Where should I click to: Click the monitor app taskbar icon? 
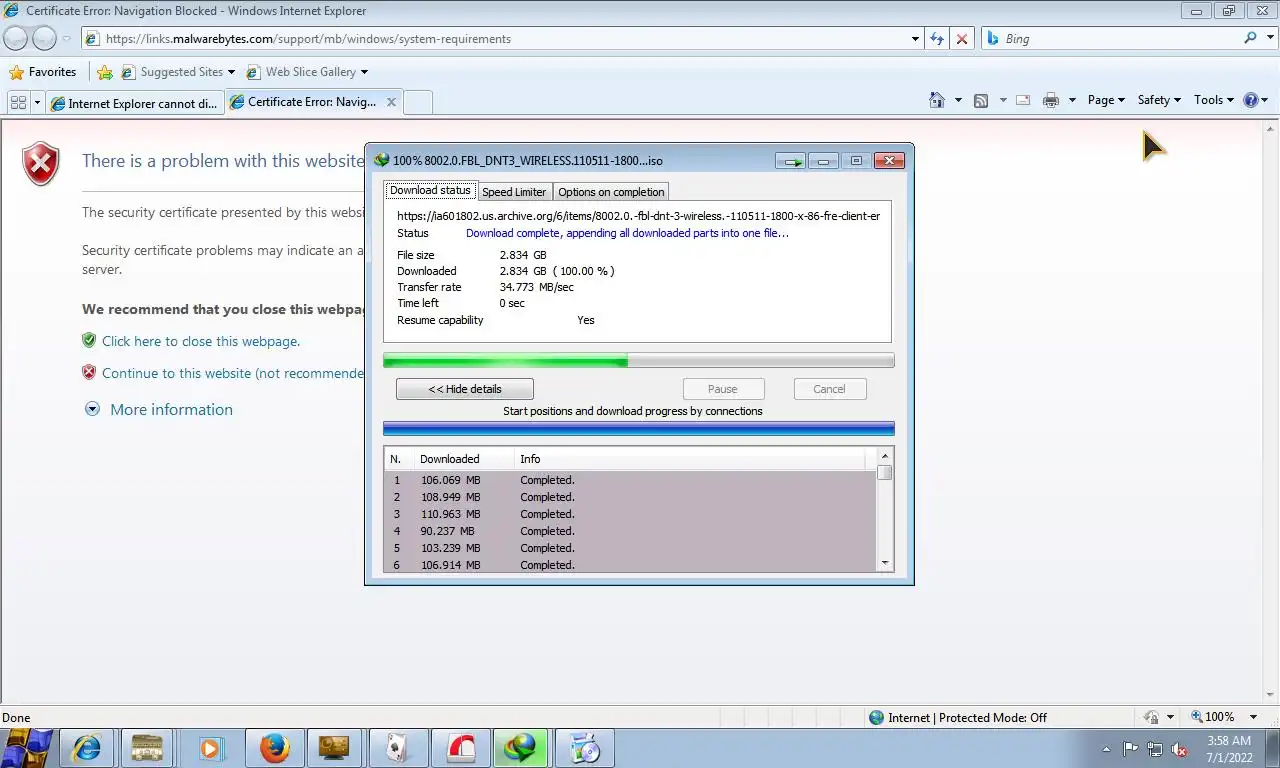click(x=334, y=748)
